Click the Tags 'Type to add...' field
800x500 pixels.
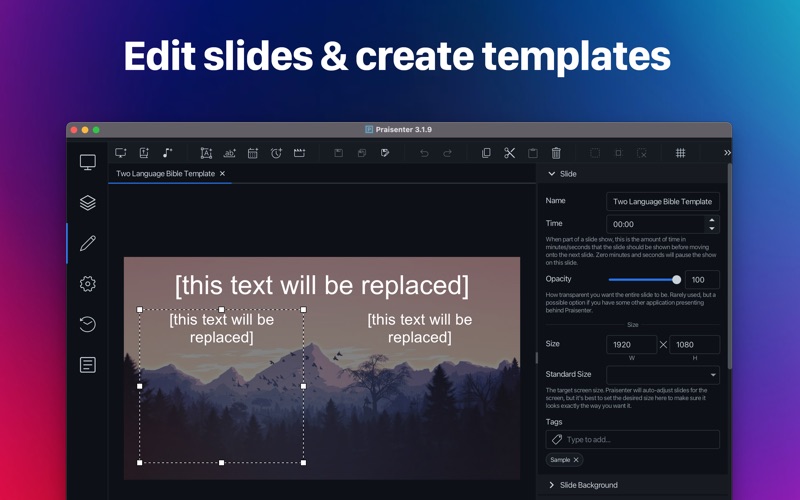pos(633,439)
